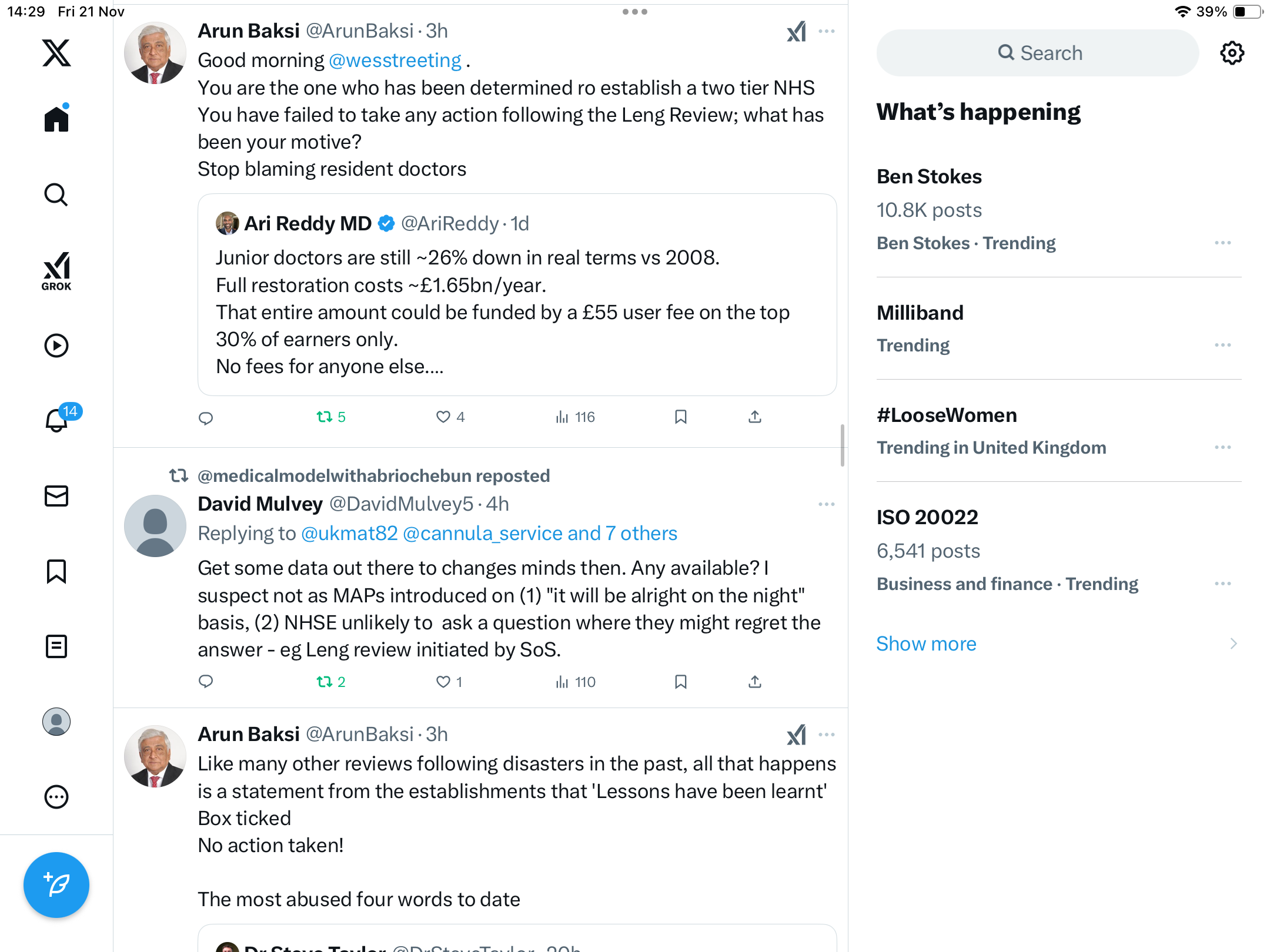Click Show more under What's happening
Screen dimensions: 1270x952
[x=926, y=643]
